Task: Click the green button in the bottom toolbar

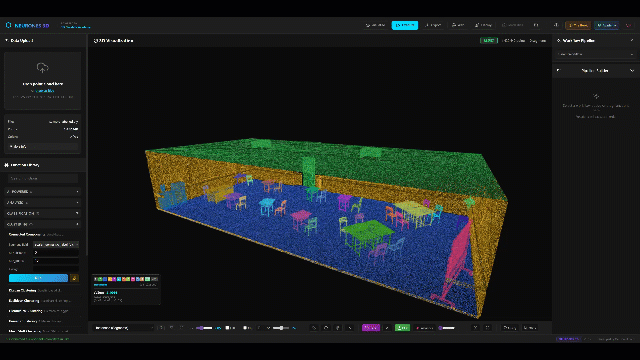Action: [402, 328]
